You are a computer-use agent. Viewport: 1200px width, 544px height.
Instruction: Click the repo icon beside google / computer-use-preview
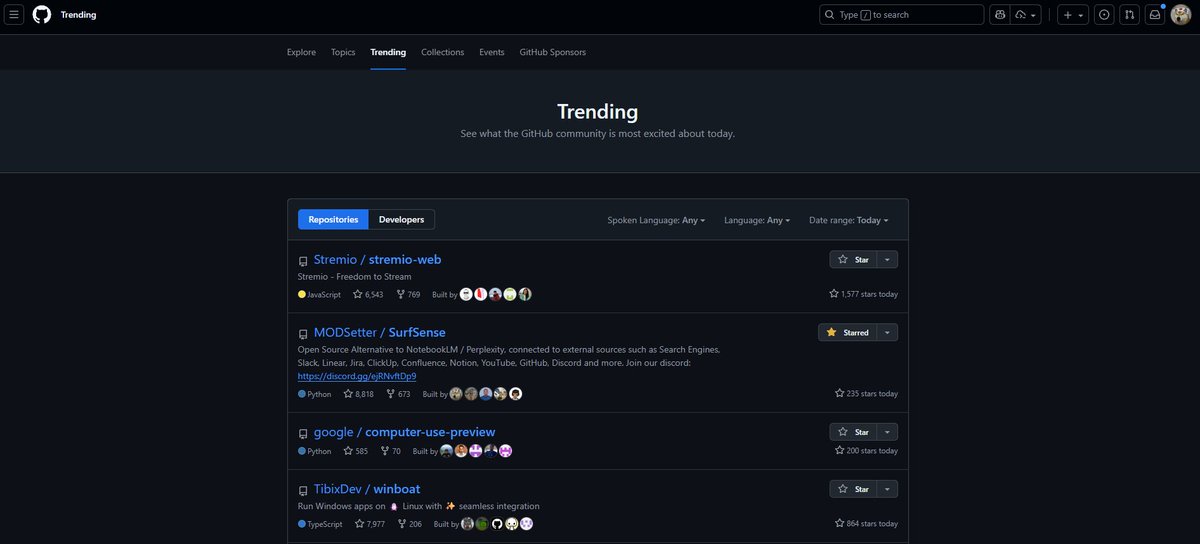click(x=303, y=434)
